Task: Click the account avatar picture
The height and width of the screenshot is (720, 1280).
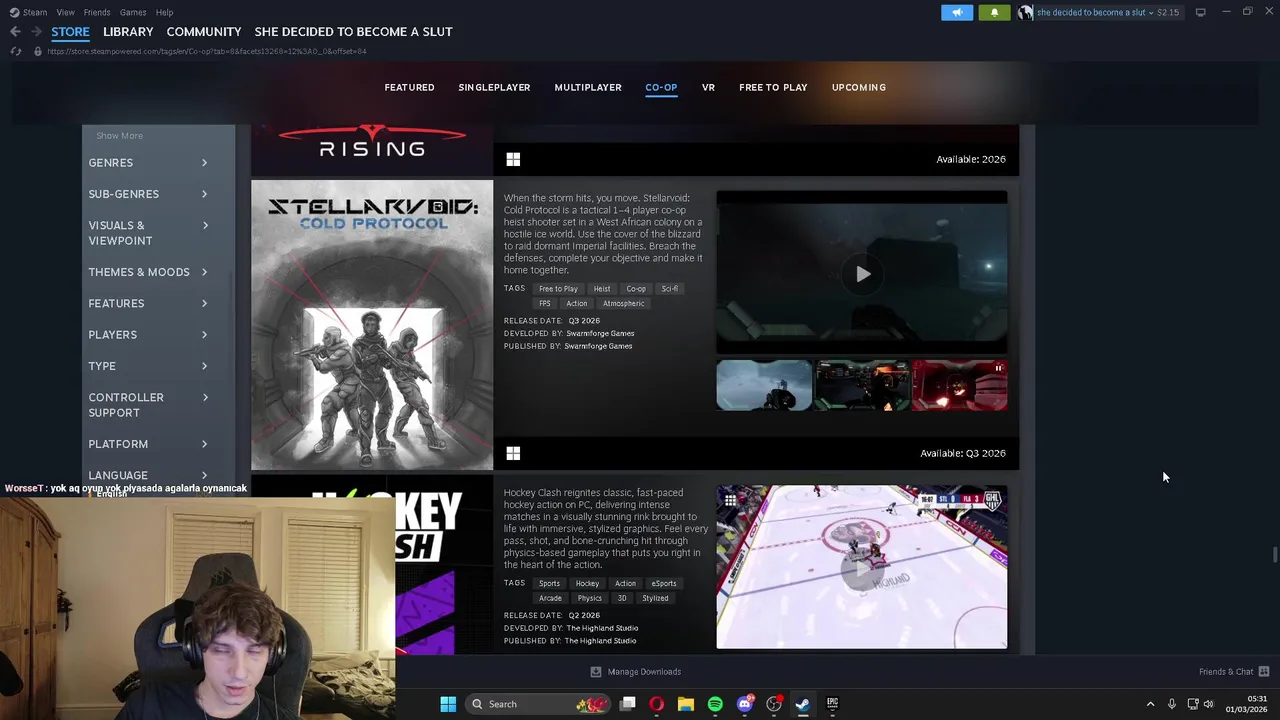Action: [x=1025, y=12]
